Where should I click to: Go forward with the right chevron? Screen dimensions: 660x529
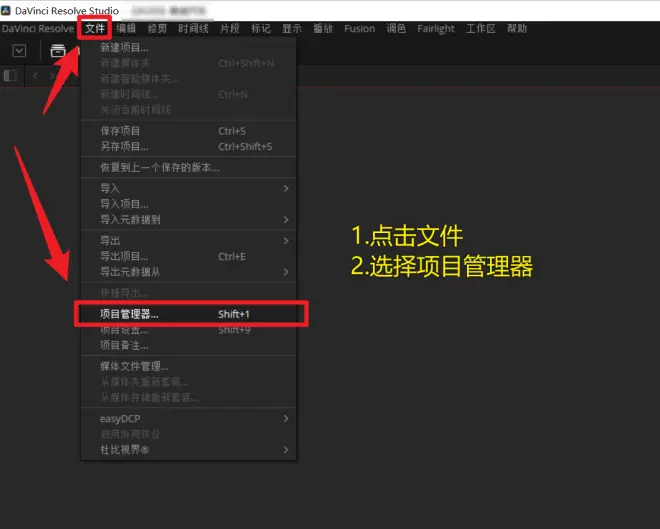52,76
